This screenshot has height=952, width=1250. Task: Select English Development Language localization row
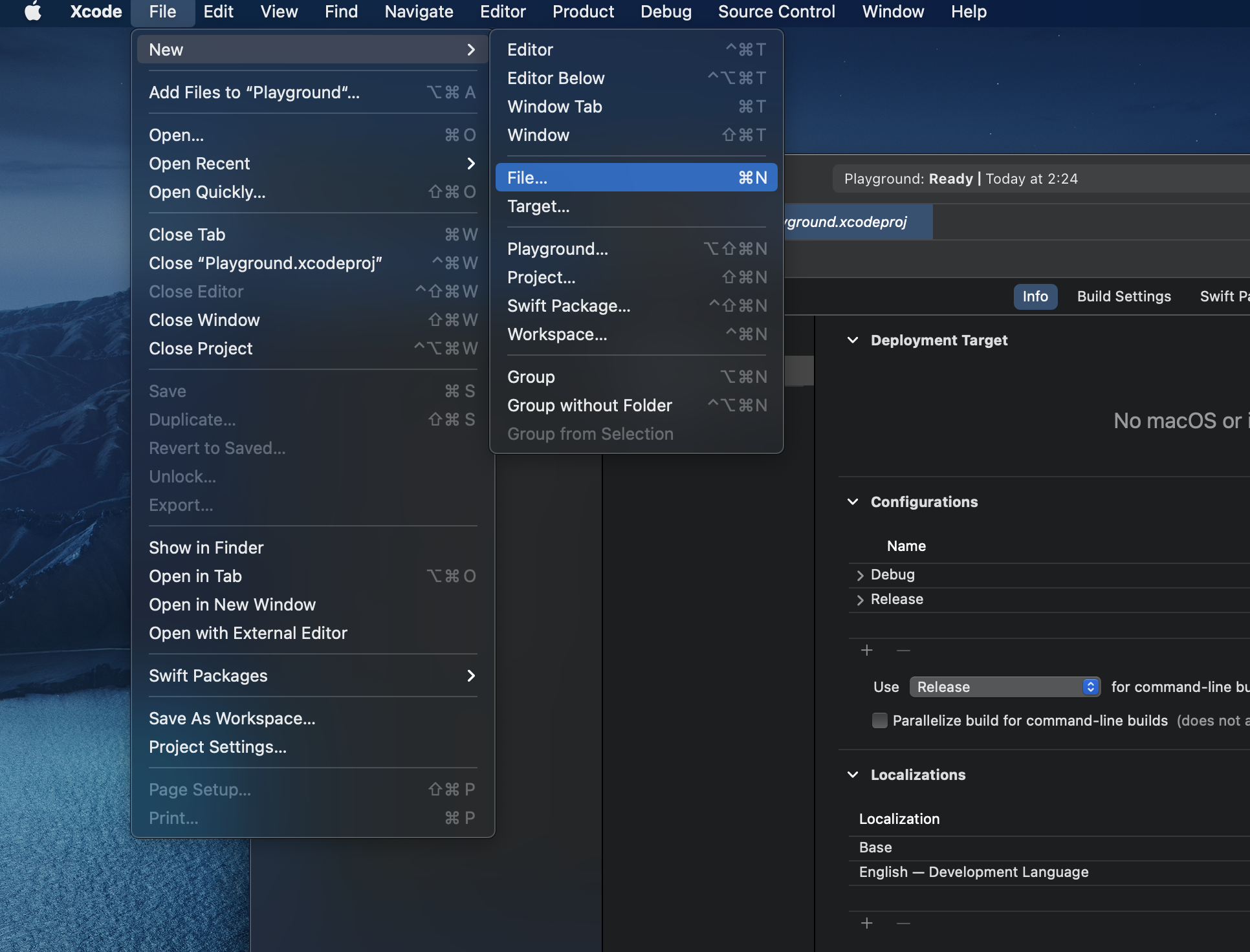tap(973, 872)
